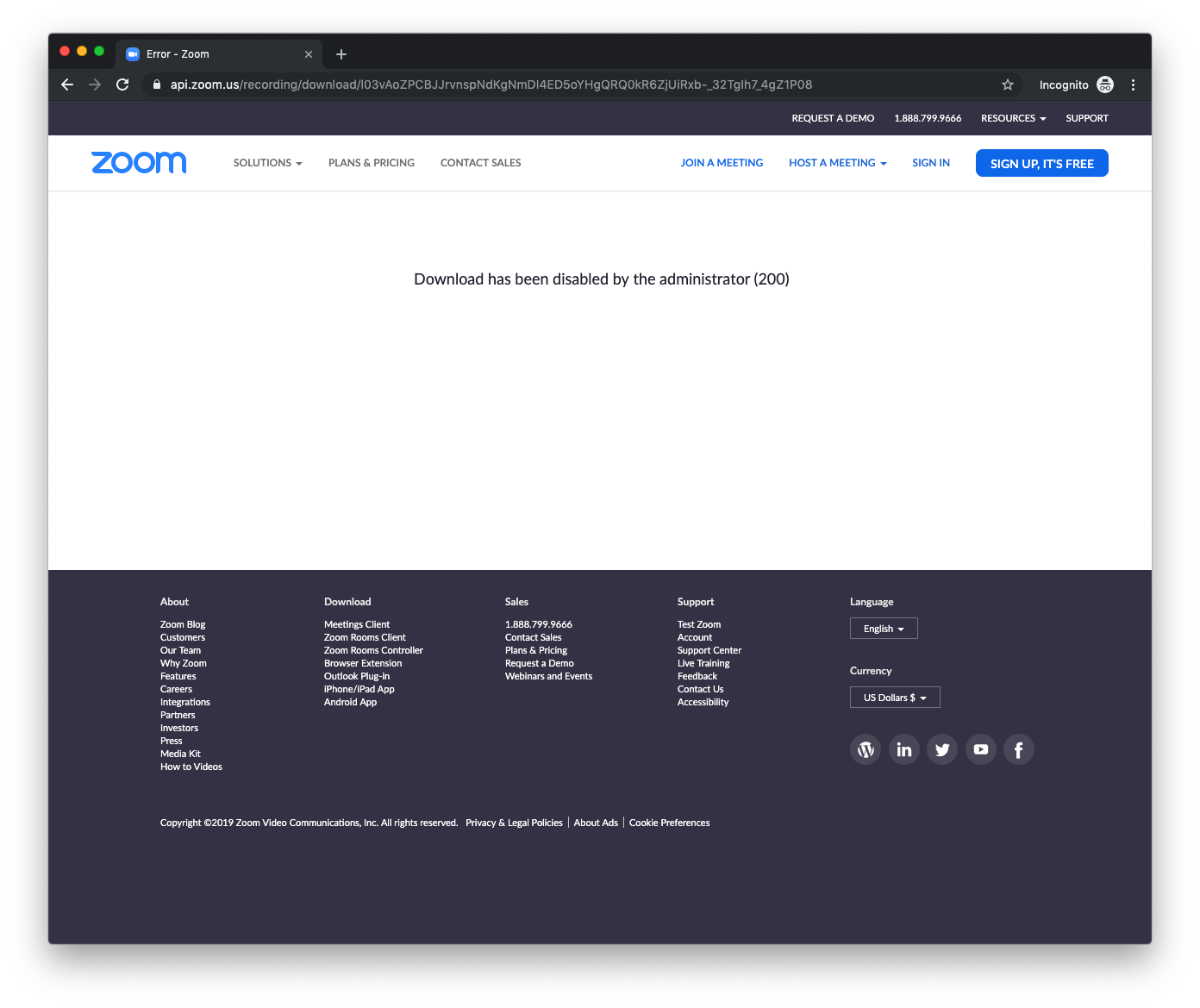
Task: Open Webinars and Events link
Action: (549, 676)
